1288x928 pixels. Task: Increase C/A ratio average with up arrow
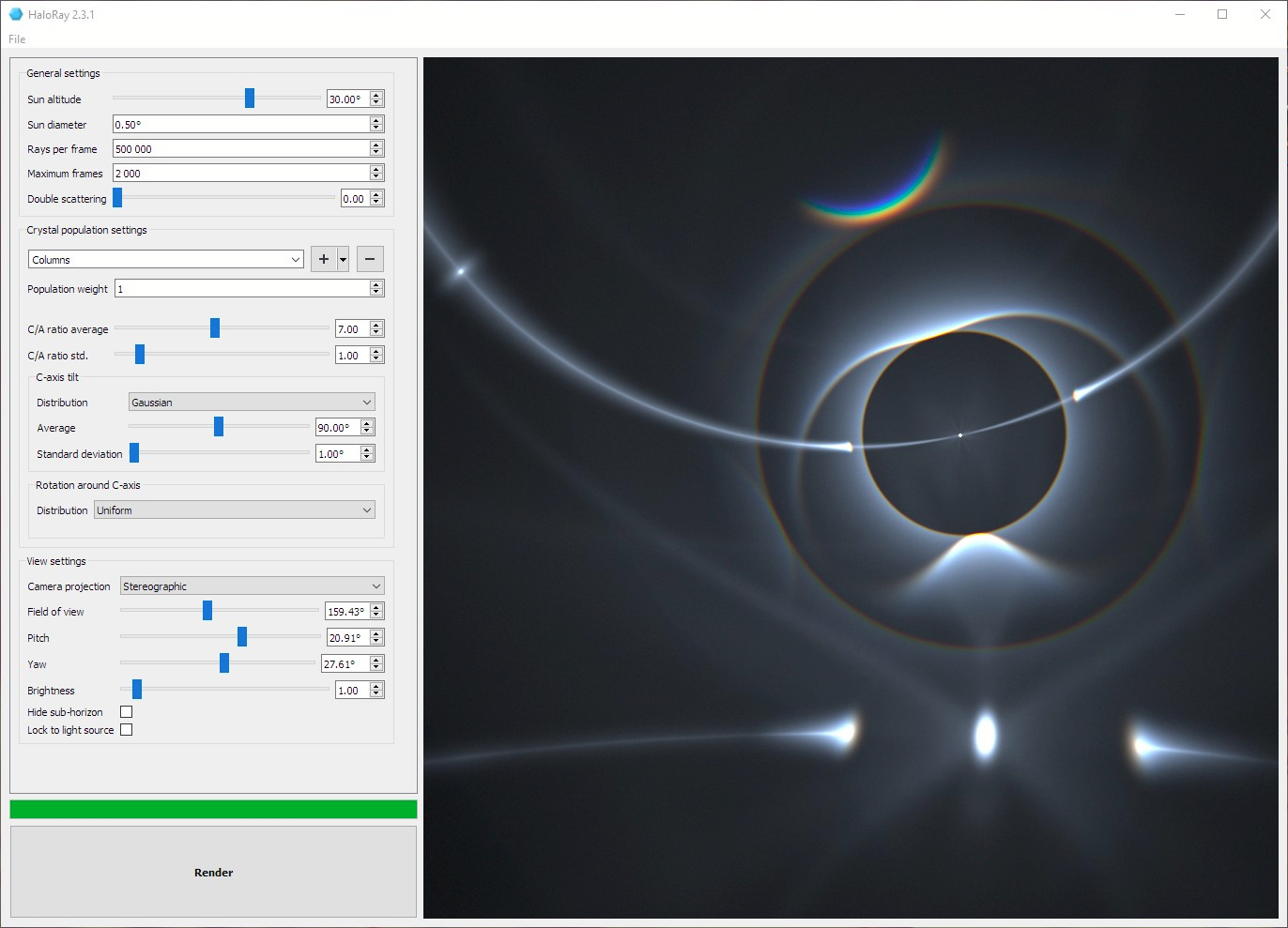376,326
